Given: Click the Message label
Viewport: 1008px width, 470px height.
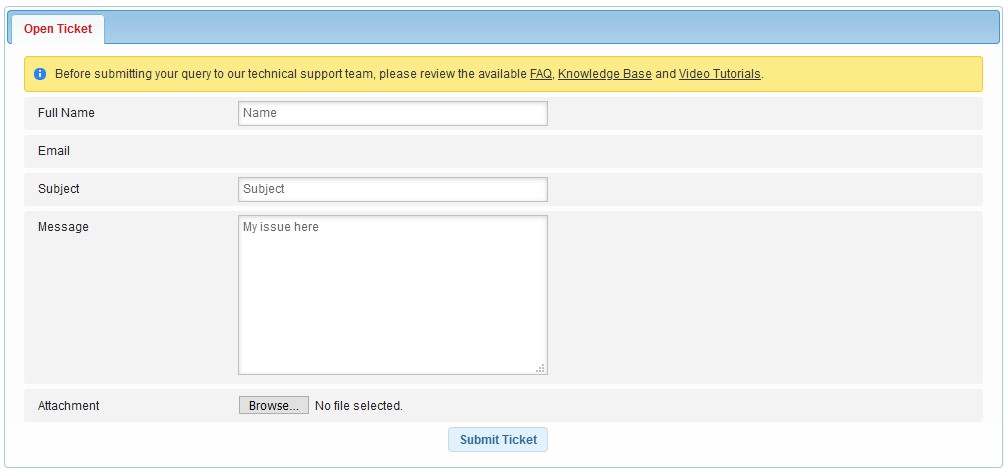Looking at the screenshot, I should tap(63, 227).
